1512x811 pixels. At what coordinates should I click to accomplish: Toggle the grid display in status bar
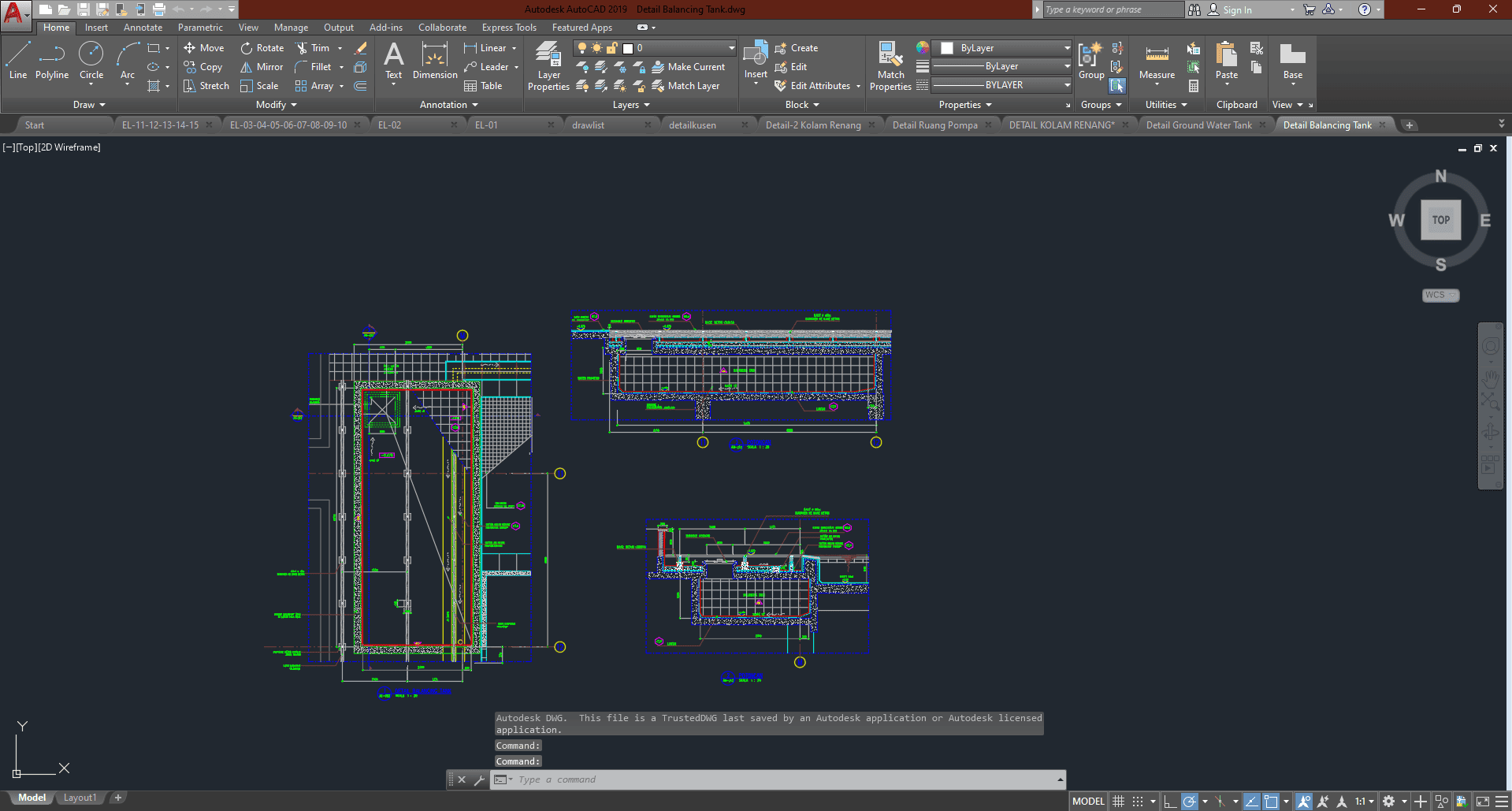1118,802
